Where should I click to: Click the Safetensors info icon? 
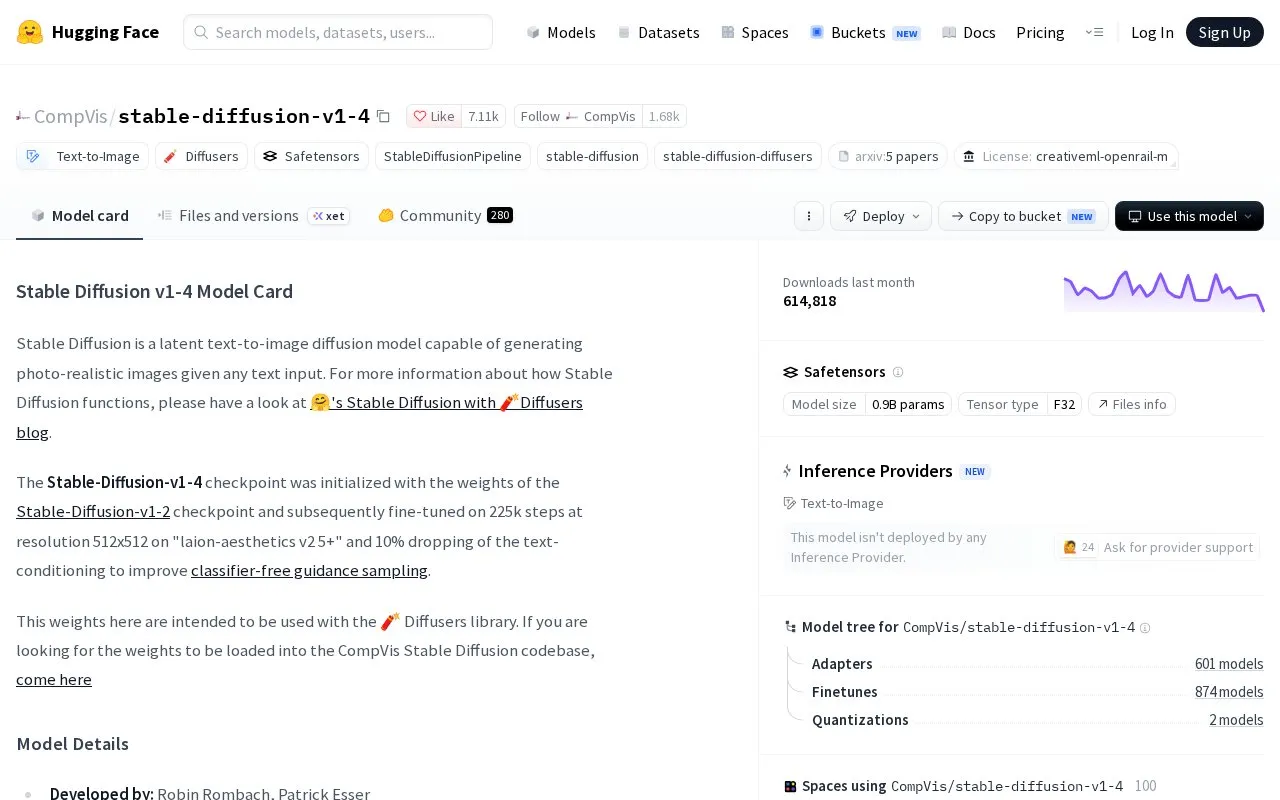point(898,372)
